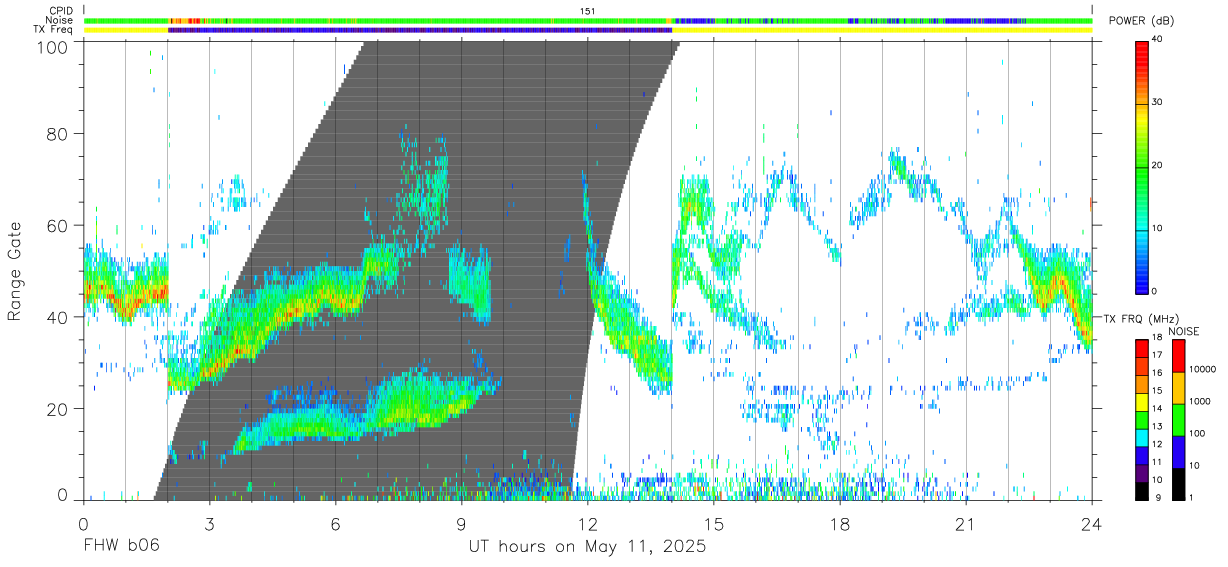The image size is (1228, 567).
Task: Click the TX frequency legend value 9
Action: (1156, 498)
